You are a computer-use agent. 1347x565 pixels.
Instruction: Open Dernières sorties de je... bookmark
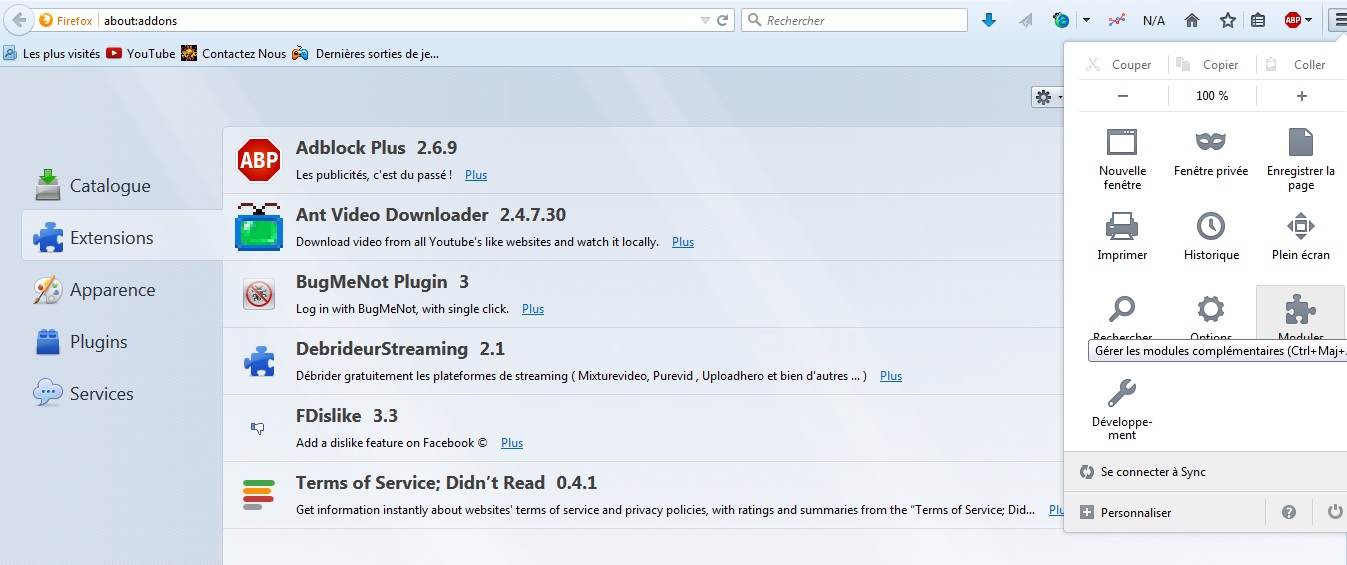tap(366, 54)
